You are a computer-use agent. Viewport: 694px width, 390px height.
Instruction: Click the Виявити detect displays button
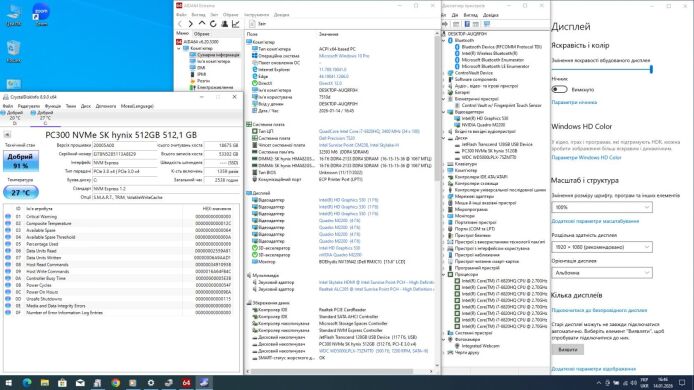pyautogui.click(x=567, y=349)
